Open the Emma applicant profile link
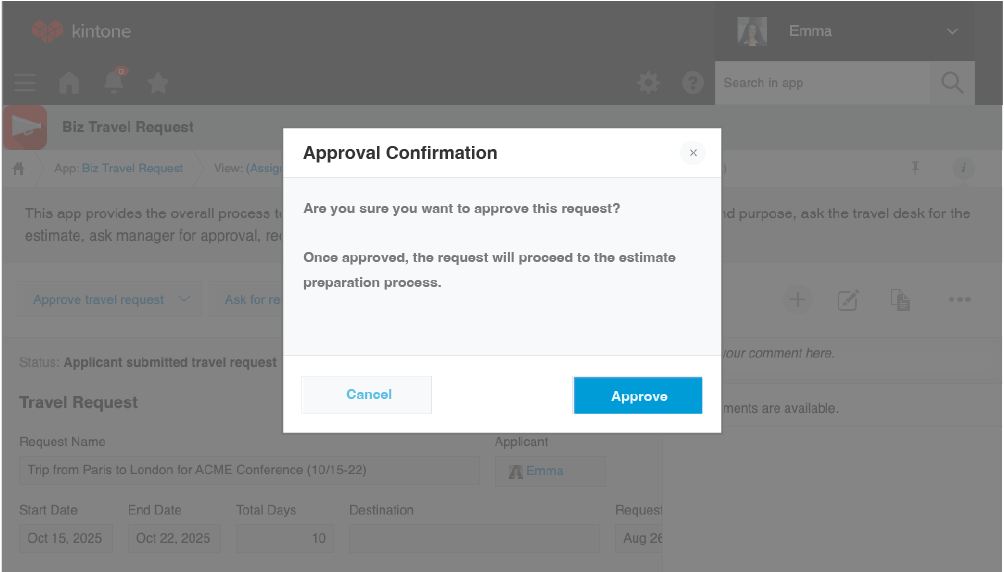 pos(544,471)
